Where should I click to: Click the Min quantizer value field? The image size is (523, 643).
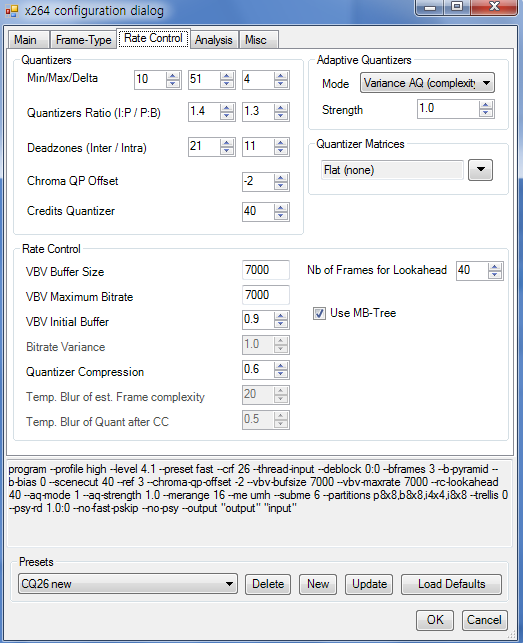(x=150, y=80)
